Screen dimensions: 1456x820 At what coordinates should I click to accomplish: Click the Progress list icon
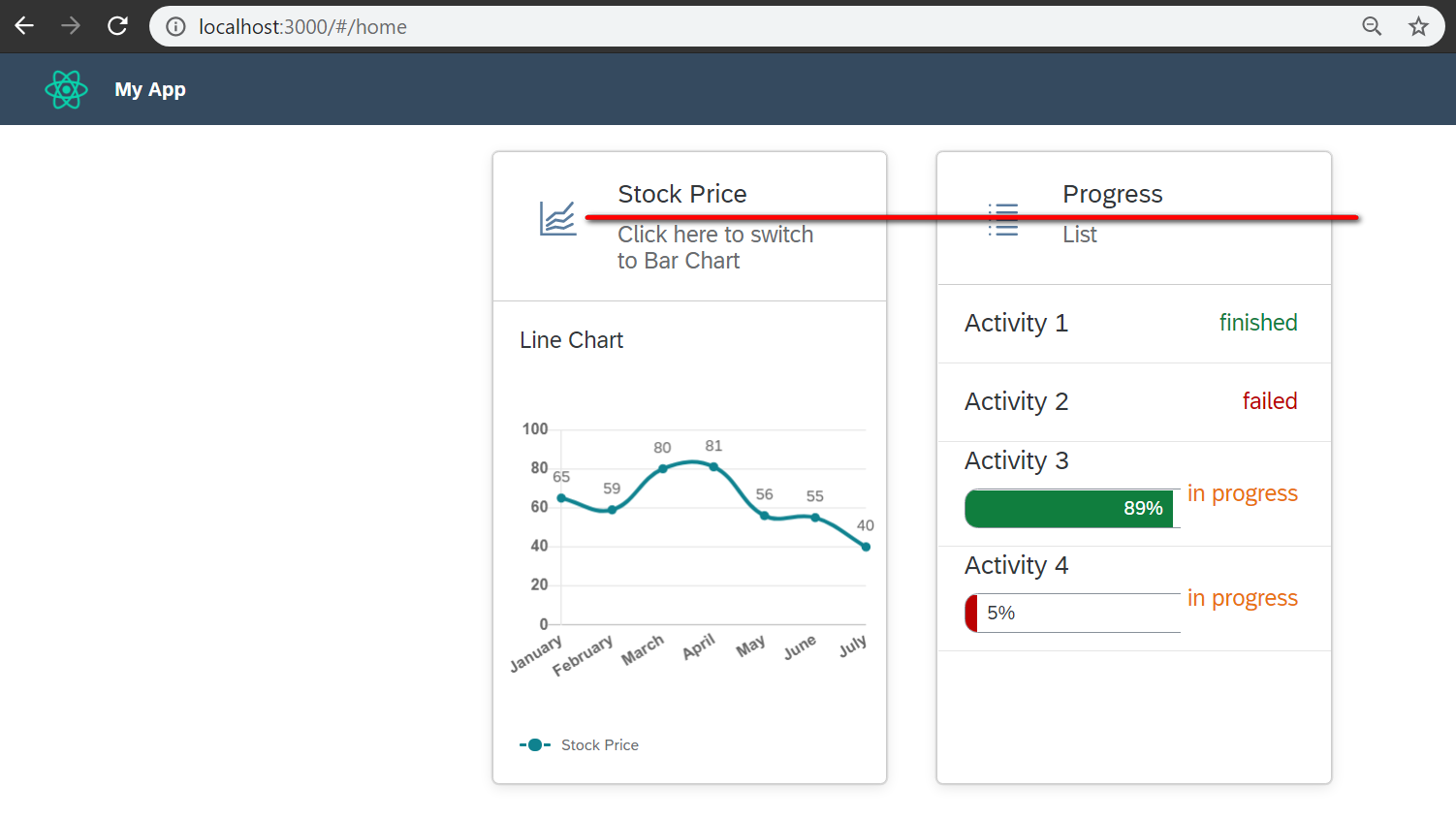[x=1002, y=220]
